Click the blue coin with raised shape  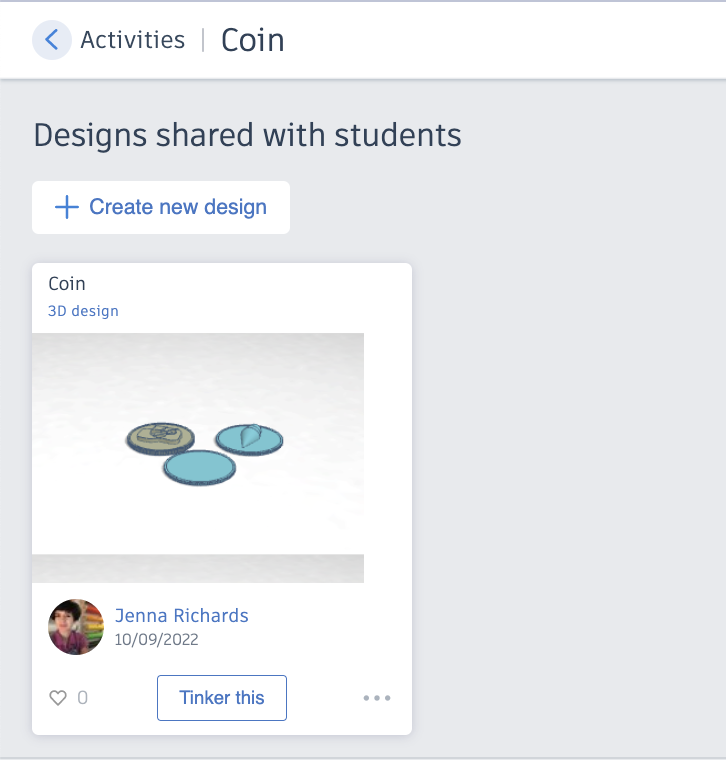(249, 437)
